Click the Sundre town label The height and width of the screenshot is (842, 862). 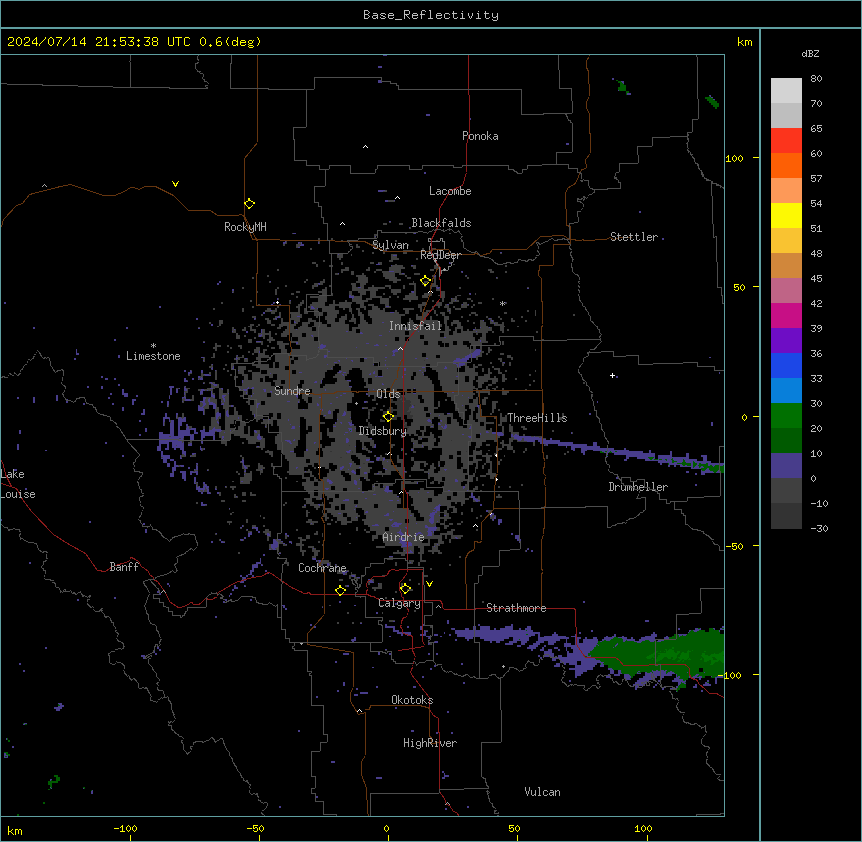(x=292, y=391)
